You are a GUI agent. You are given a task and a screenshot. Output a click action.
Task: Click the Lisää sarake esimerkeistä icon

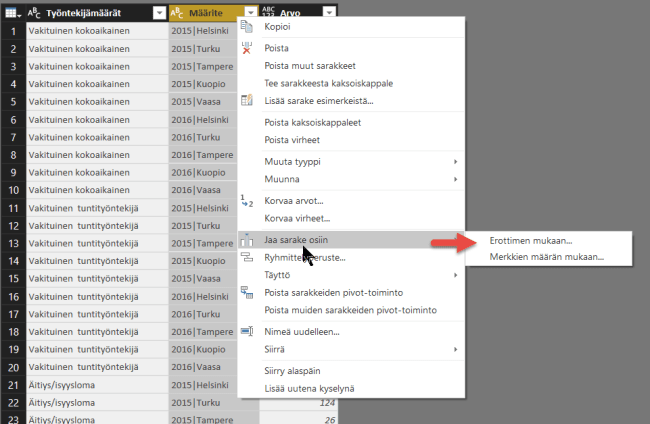pos(247,101)
